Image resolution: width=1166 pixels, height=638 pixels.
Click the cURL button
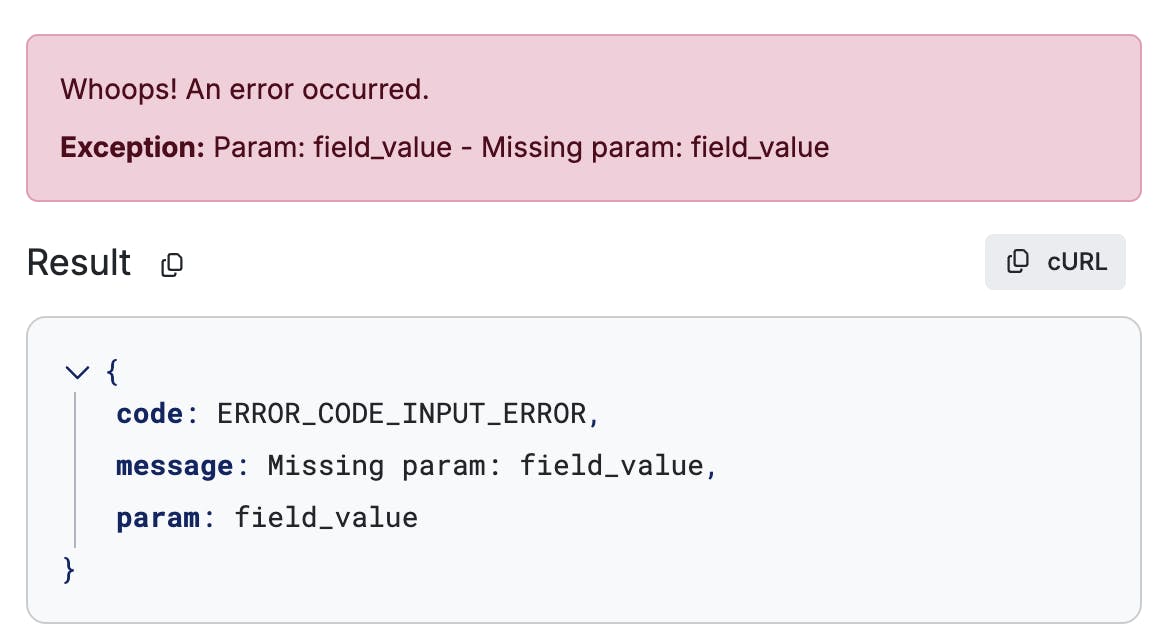1055,262
